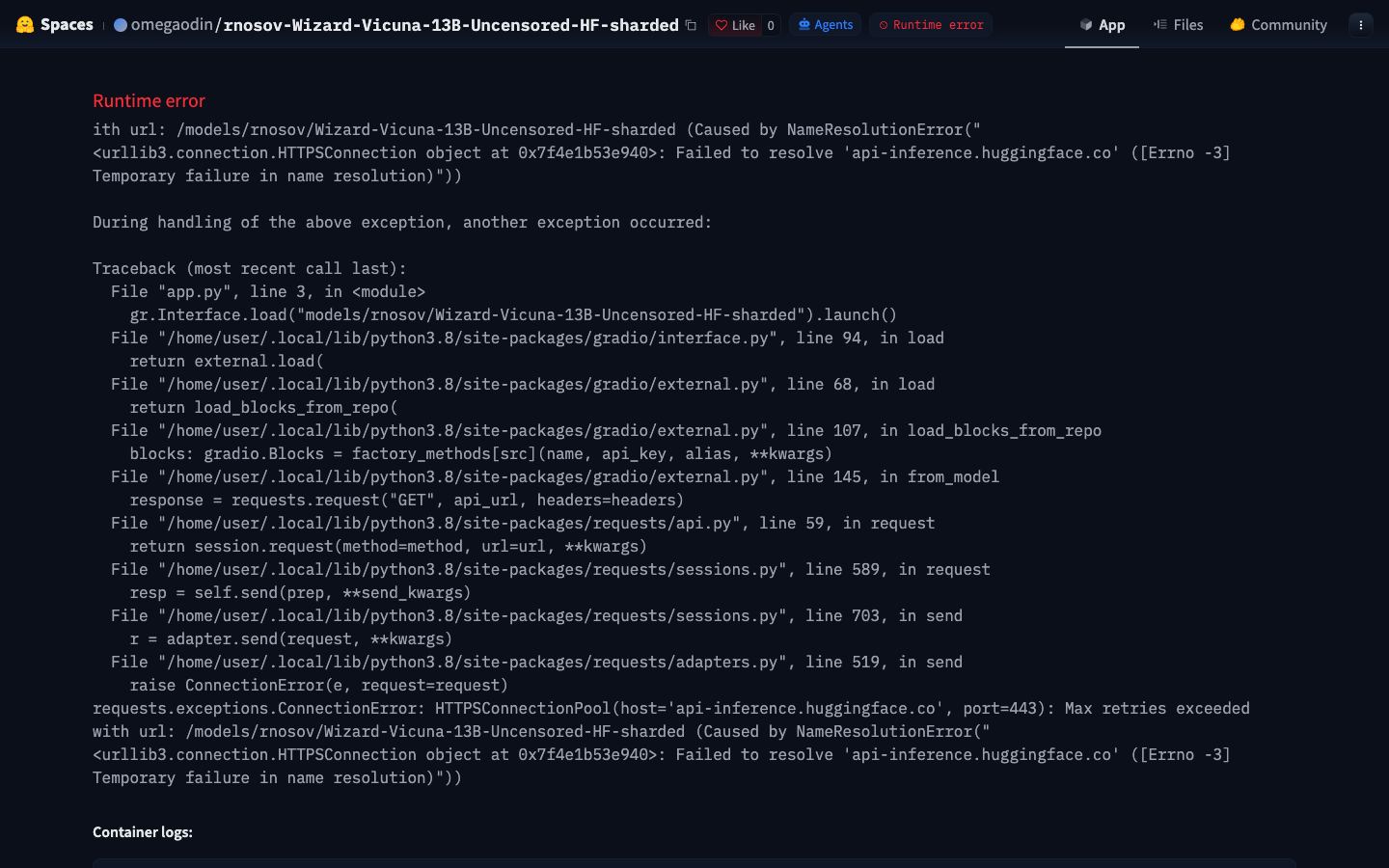
Task: Open the rnosov-Wizard-Vicuna-13B-Uncensored-HF-sharded space link
Action: point(450,25)
